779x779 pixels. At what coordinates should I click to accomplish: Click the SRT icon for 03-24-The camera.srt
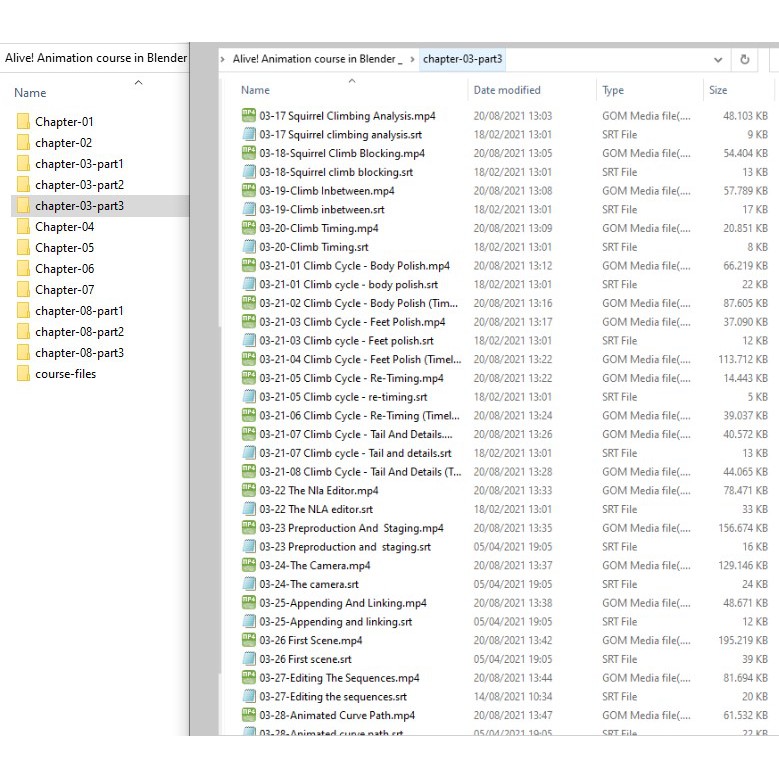coord(249,584)
